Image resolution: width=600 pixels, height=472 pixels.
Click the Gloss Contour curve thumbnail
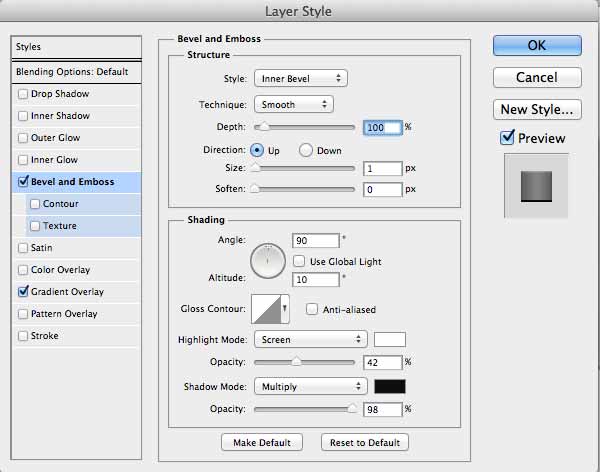pyautogui.click(x=266, y=309)
